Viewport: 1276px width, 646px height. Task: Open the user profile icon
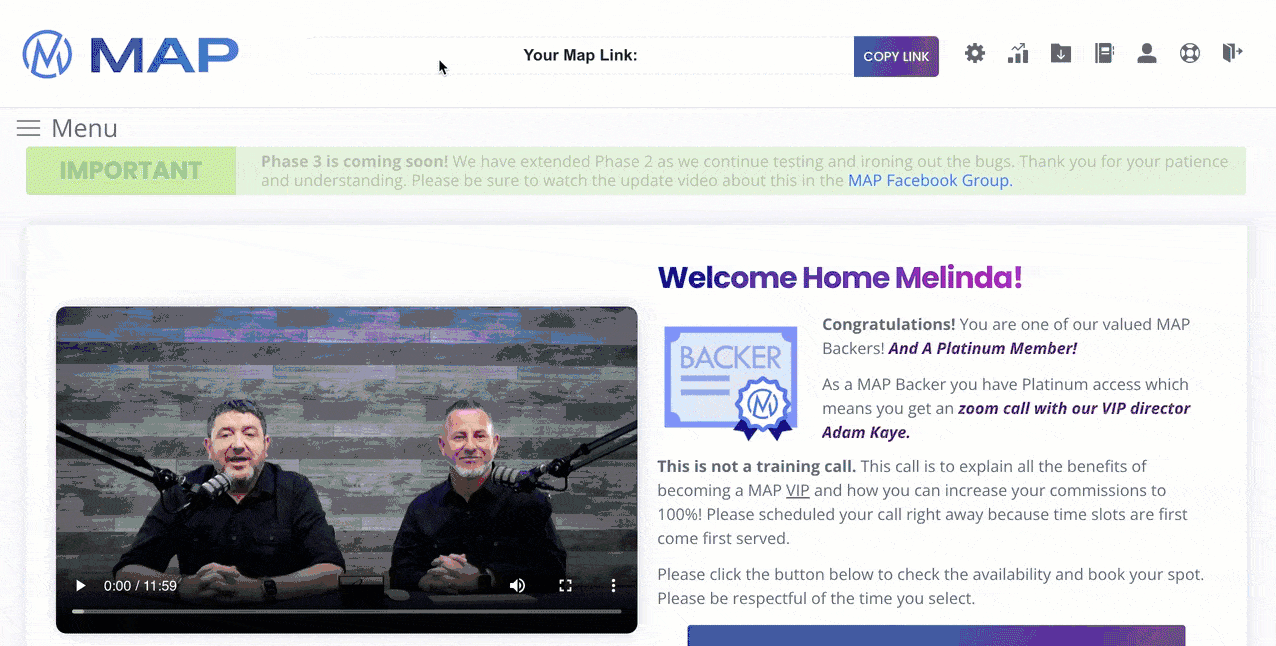coord(1147,54)
